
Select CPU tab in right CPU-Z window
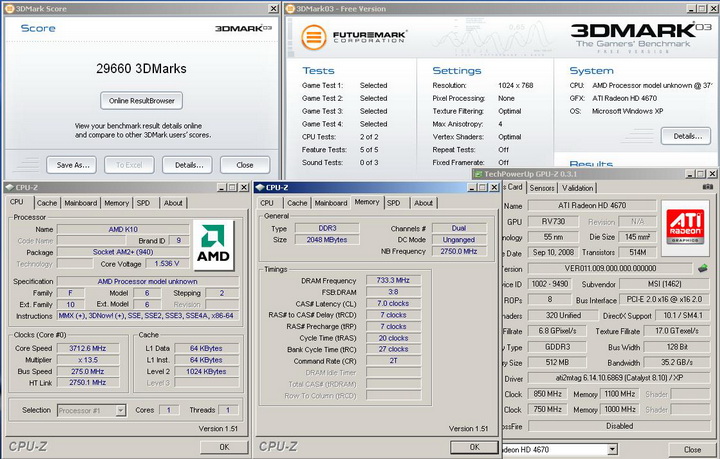[x=267, y=203]
